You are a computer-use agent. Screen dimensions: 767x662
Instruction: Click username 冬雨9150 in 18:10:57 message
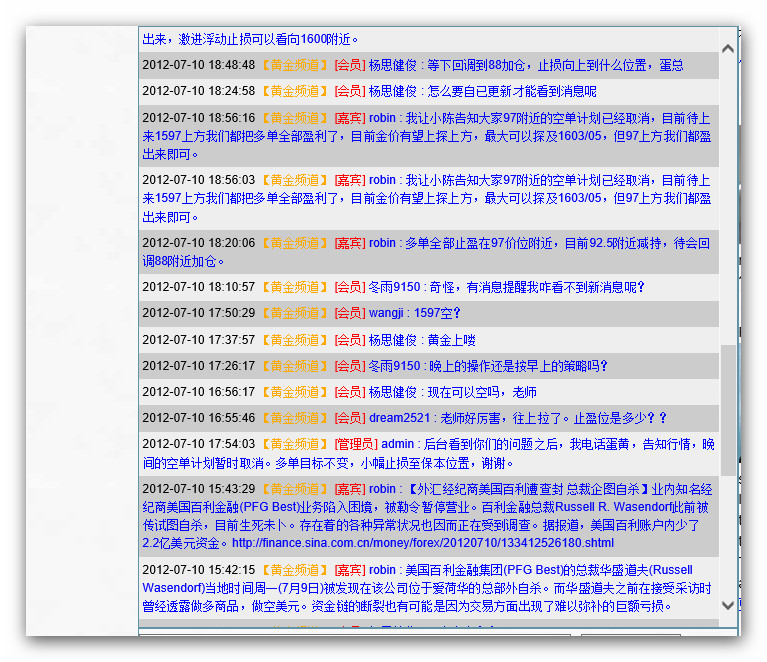coord(394,287)
